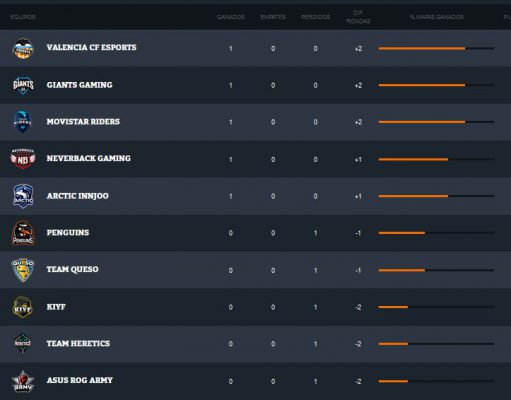Click the PERDIDOS column header
This screenshot has height=400, width=511.
pyautogui.click(x=315, y=17)
